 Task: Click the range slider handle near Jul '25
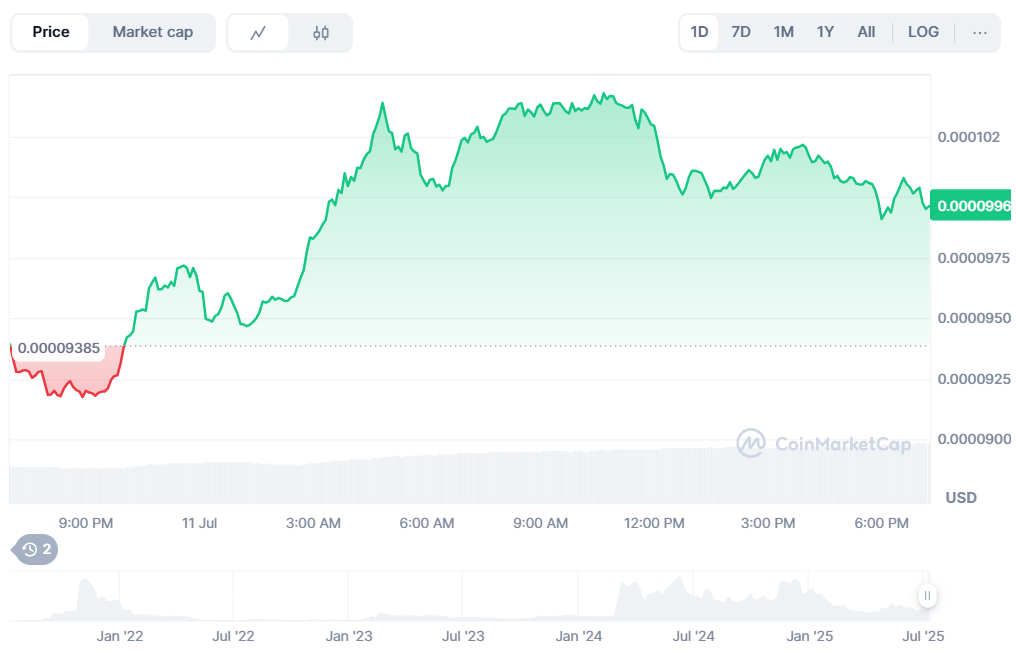coord(927,596)
